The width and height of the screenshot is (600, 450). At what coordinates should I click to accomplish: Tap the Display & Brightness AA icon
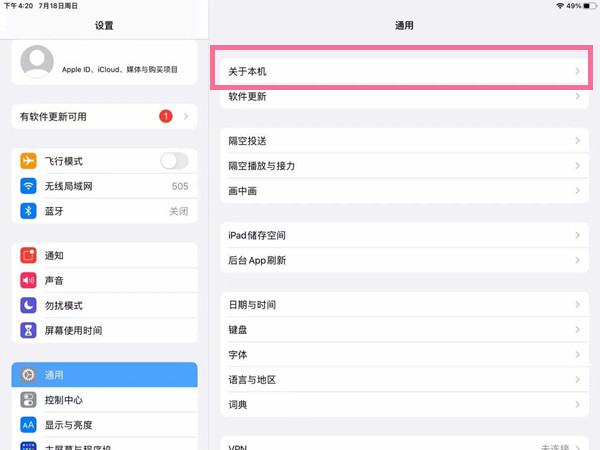(x=29, y=424)
